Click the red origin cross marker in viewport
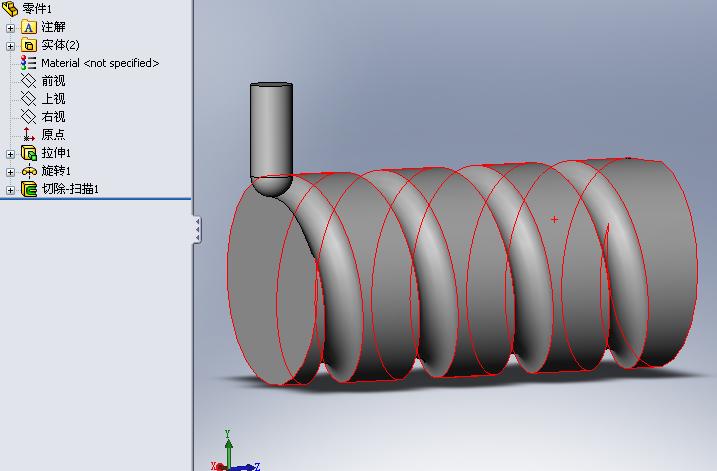This screenshot has width=717, height=471. tap(555, 219)
